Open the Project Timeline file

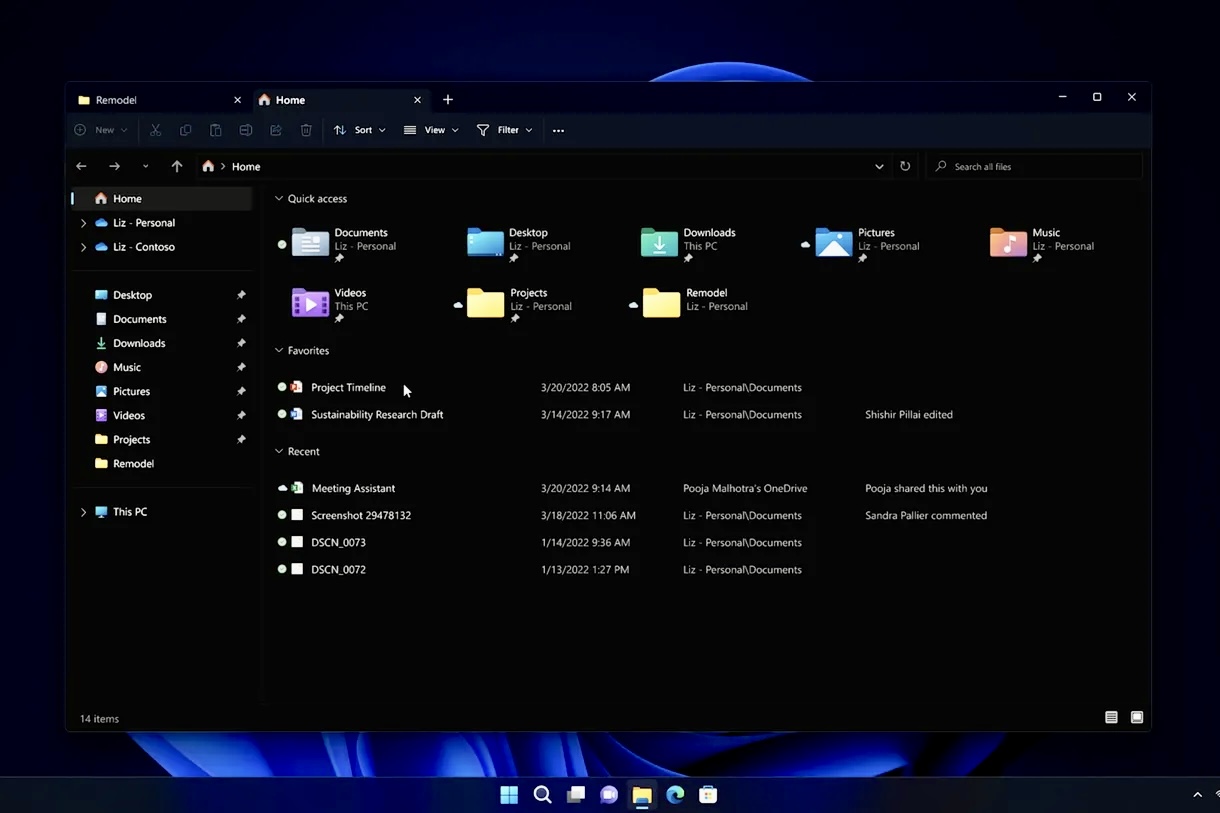coord(348,387)
